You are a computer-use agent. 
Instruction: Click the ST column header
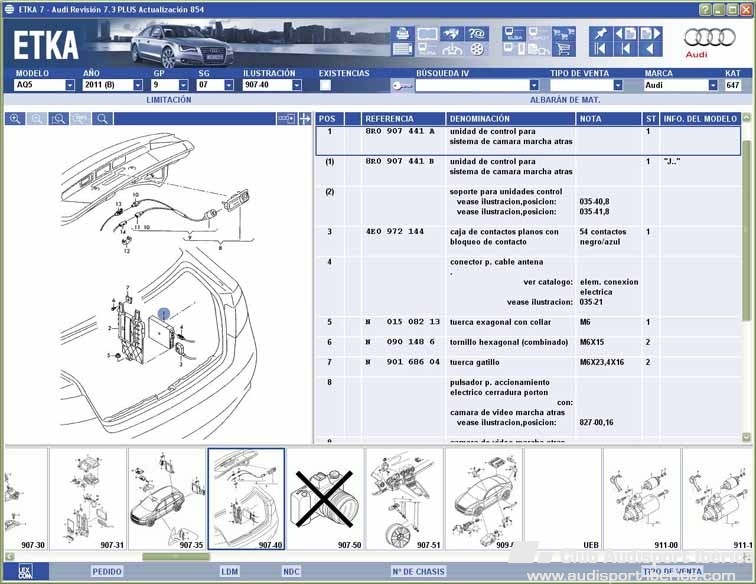[650, 119]
